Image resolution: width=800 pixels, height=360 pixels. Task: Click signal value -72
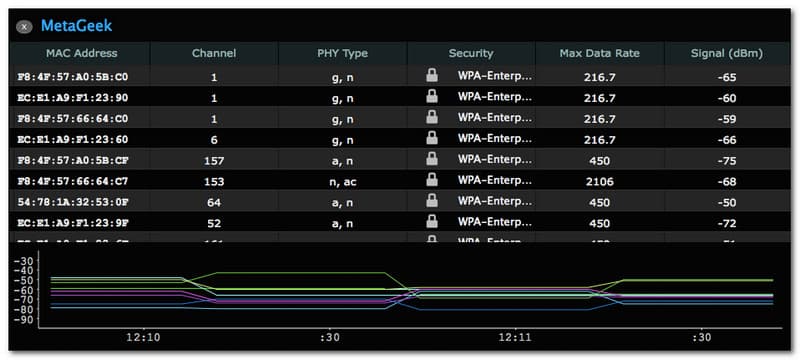(727, 224)
